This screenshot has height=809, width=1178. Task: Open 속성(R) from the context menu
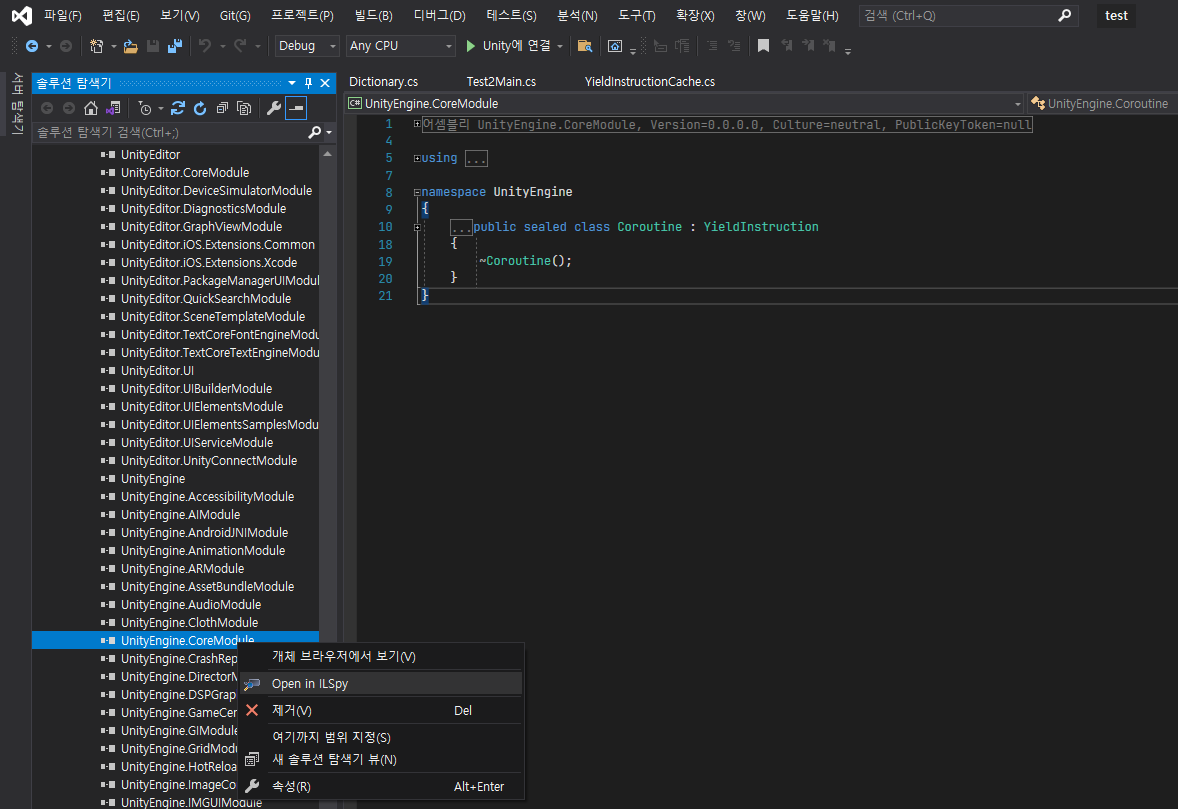pos(381,786)
